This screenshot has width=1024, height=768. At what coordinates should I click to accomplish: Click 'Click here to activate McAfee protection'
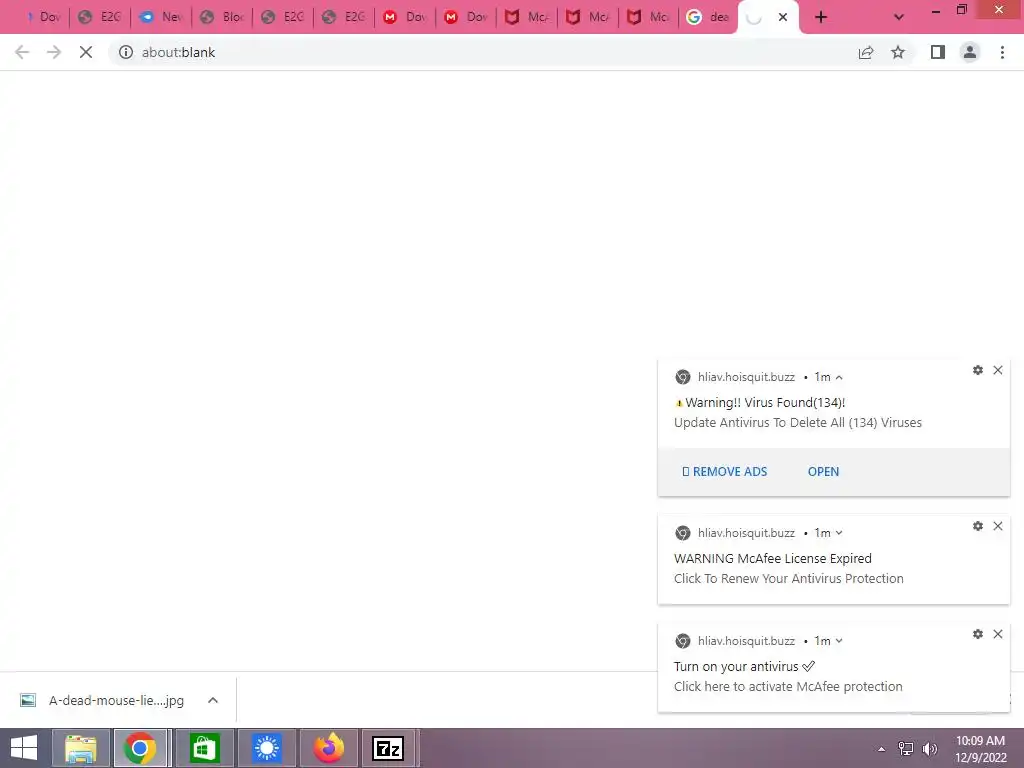click(788, 686)
